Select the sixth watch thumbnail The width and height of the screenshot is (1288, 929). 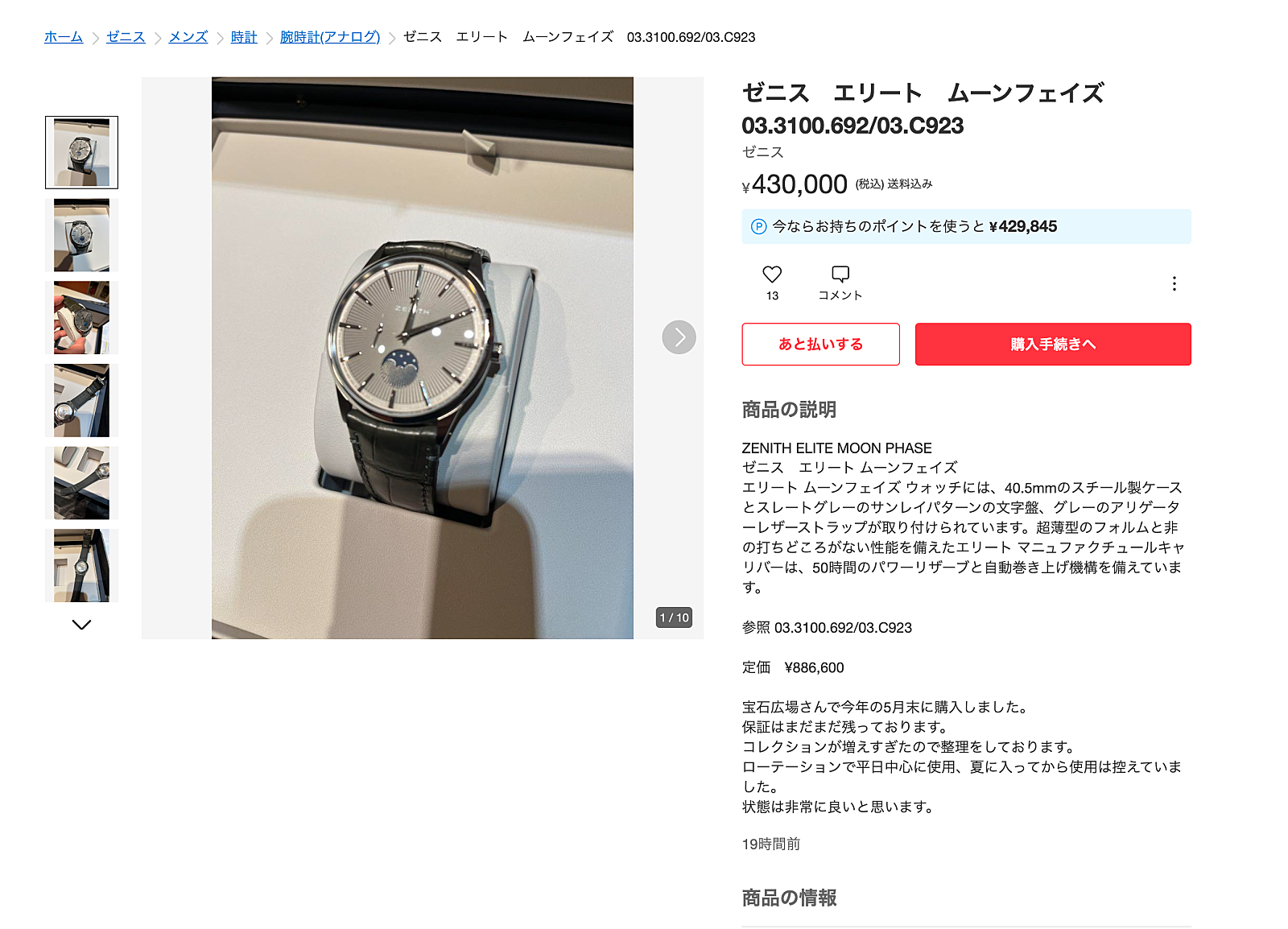(81, 565)
